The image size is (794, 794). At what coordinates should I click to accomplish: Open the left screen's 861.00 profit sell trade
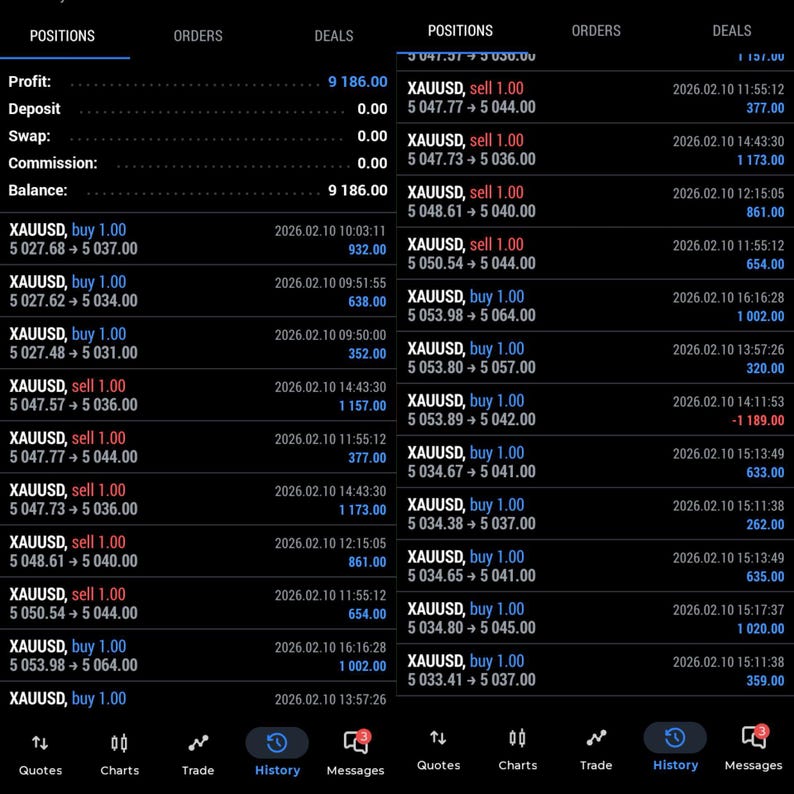pyautogui.click(x=198, y=551)
